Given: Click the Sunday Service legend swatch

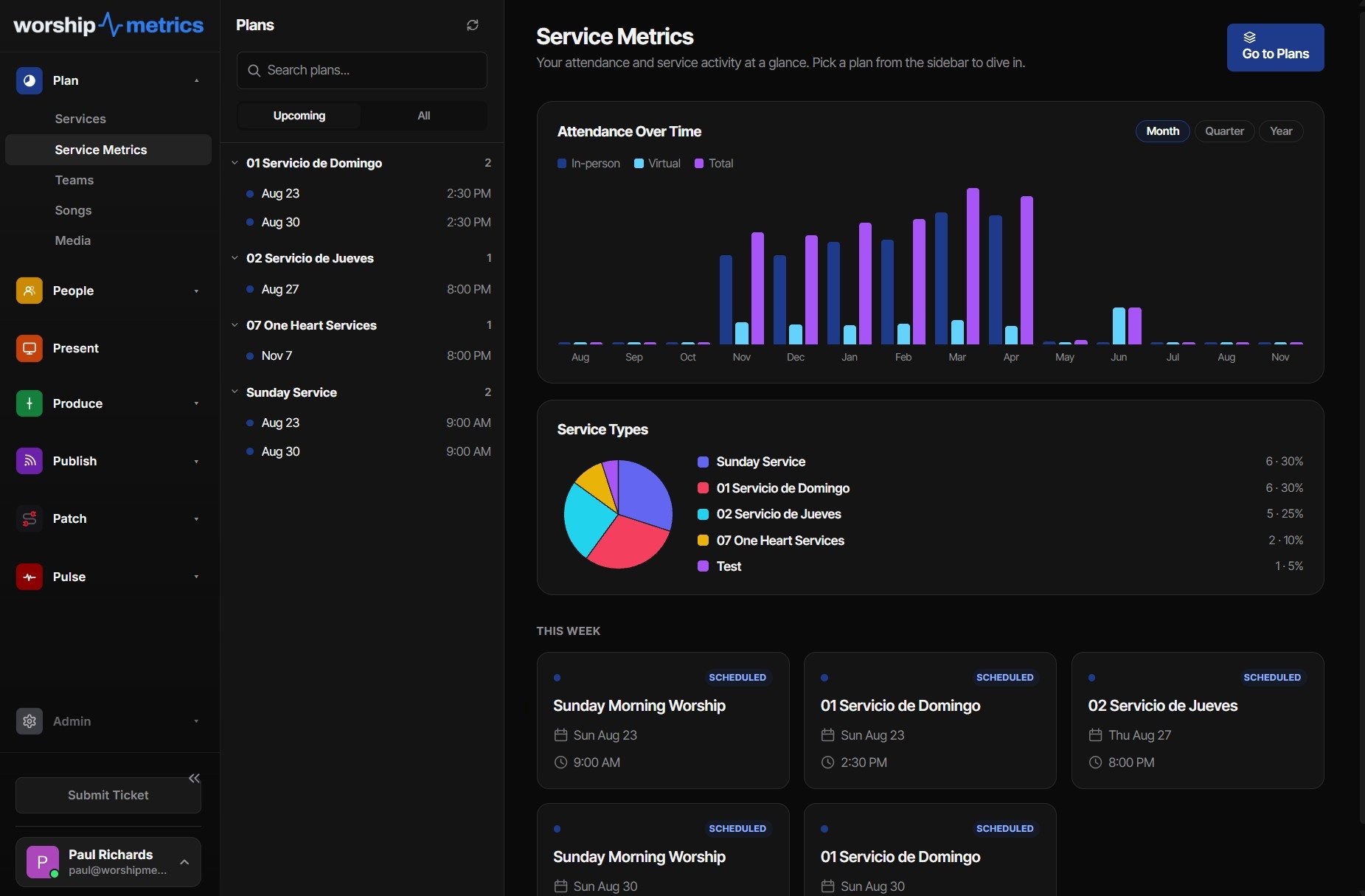Looking at the screenshot, I should point(703,462).
